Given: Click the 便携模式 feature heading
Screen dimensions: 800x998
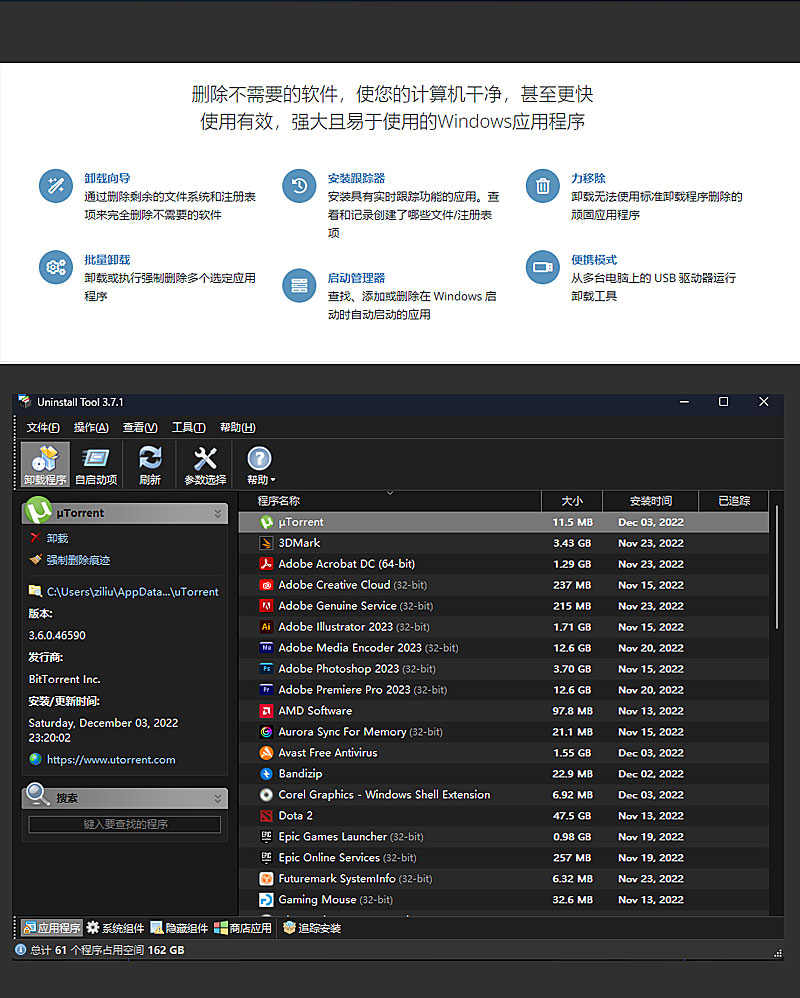Looking at the screenshot, I should [x=594, y=260].
